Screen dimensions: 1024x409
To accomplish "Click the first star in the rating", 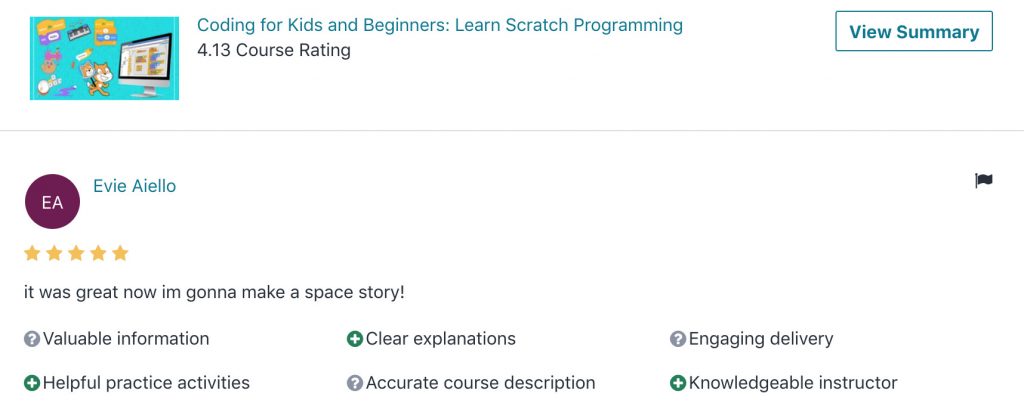I will pyautogui.click(x=32, y=254).
